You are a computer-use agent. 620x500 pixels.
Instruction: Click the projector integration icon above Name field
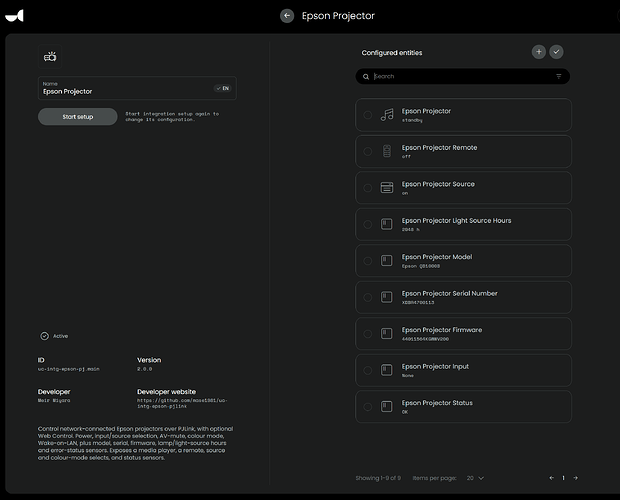pos(50,57)
